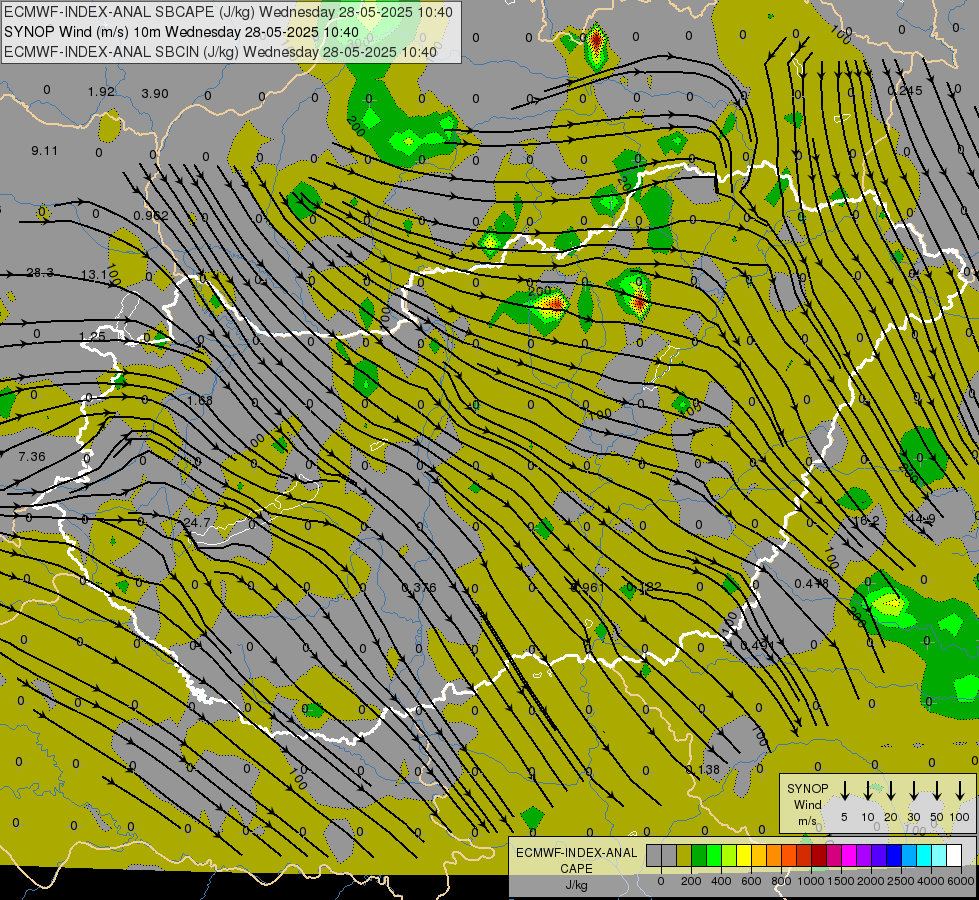Select the purple swatch left of 2000 tick

863,855
